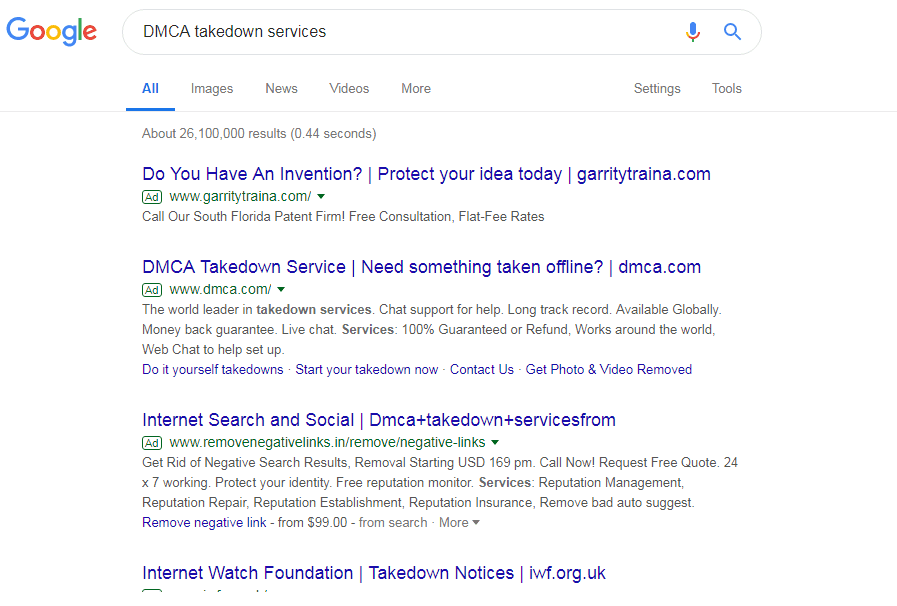Click the search box with DMCA query

pyautogui.click(x=400, y=32)
